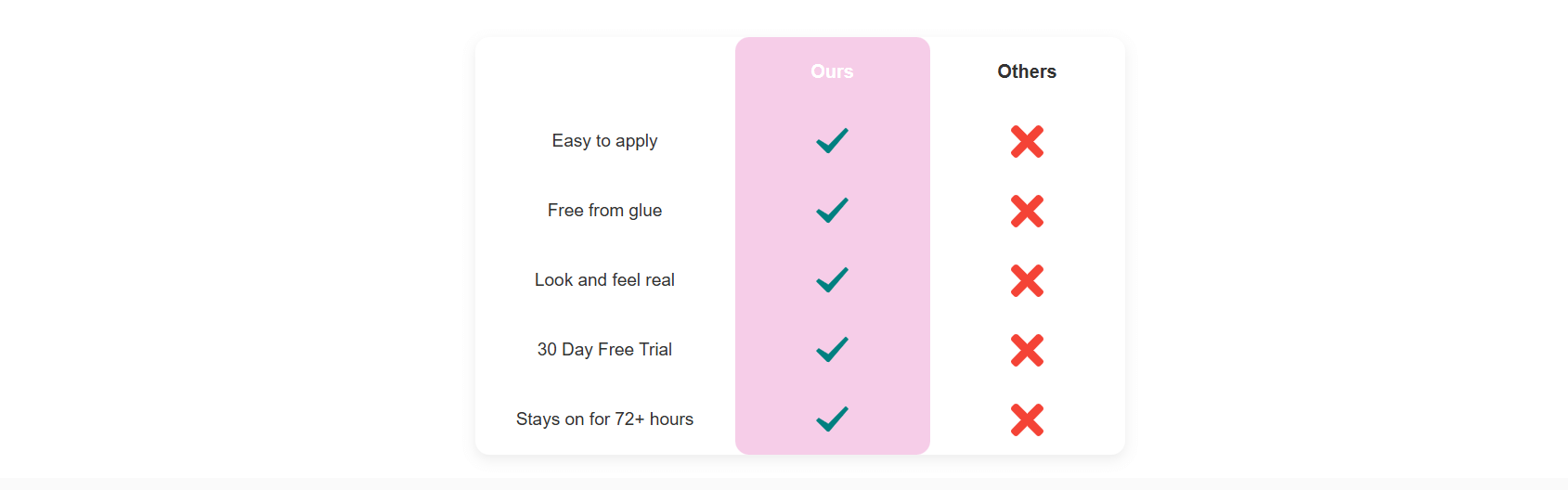Click the checkmark for Easy to apply
The image size is (1568, 490).
(832, 140)
